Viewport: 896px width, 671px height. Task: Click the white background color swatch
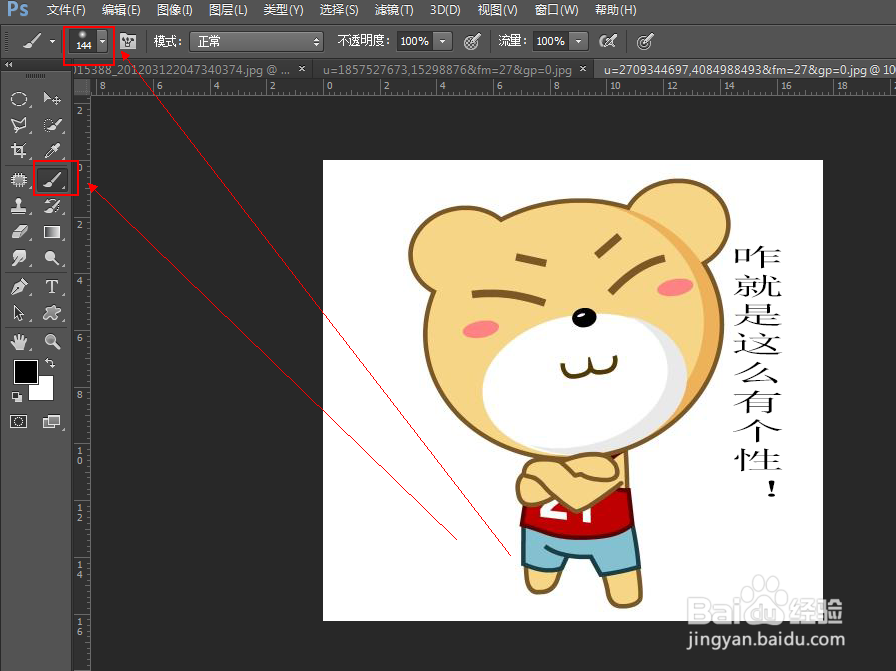[x=45, y=390]
